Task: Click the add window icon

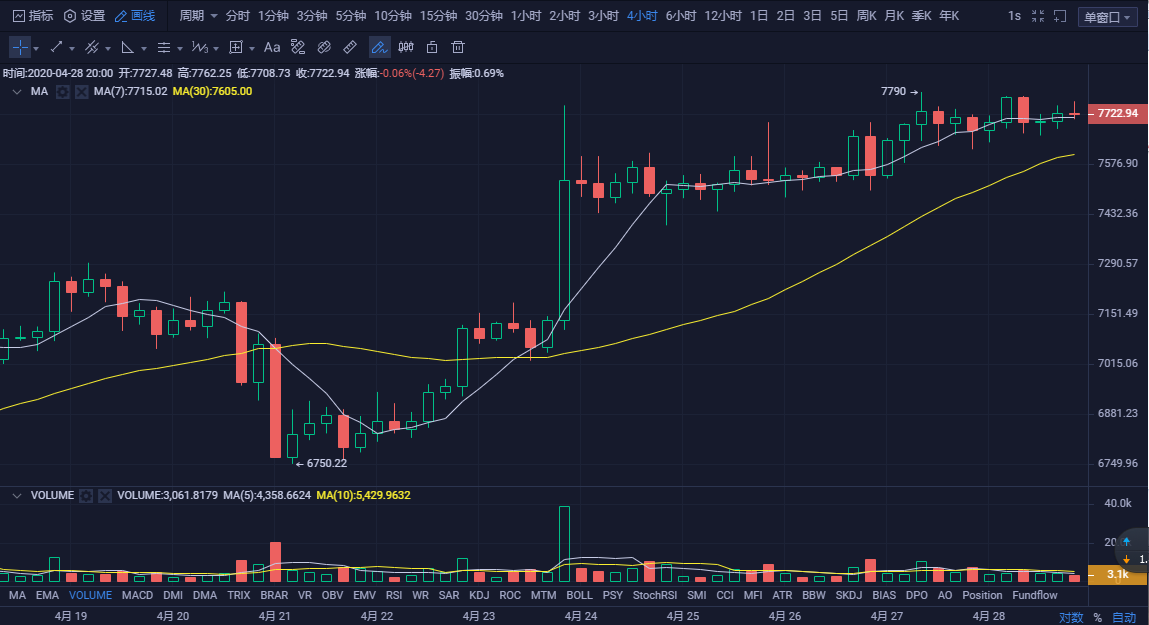Action: coord(1060,15)
